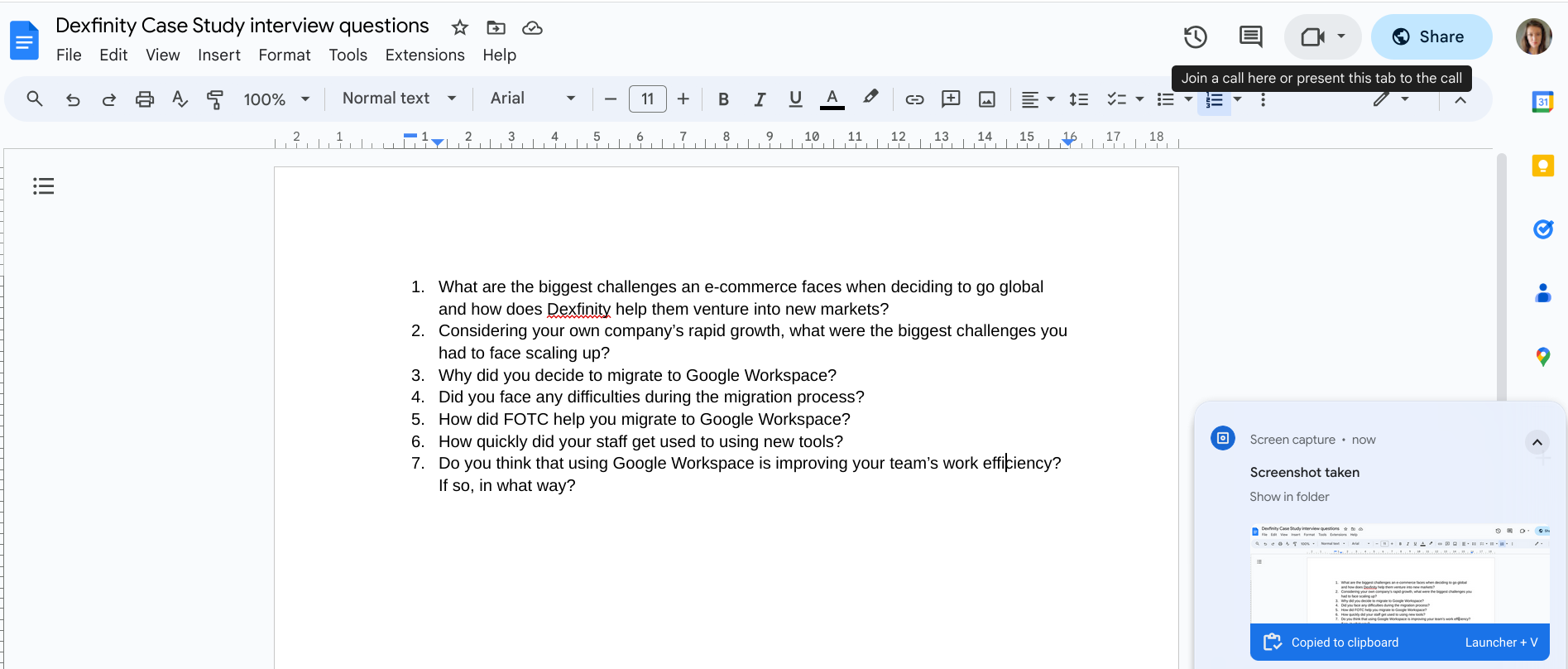
Task: Open the Arial font dropdown
Action: point(532,99)
